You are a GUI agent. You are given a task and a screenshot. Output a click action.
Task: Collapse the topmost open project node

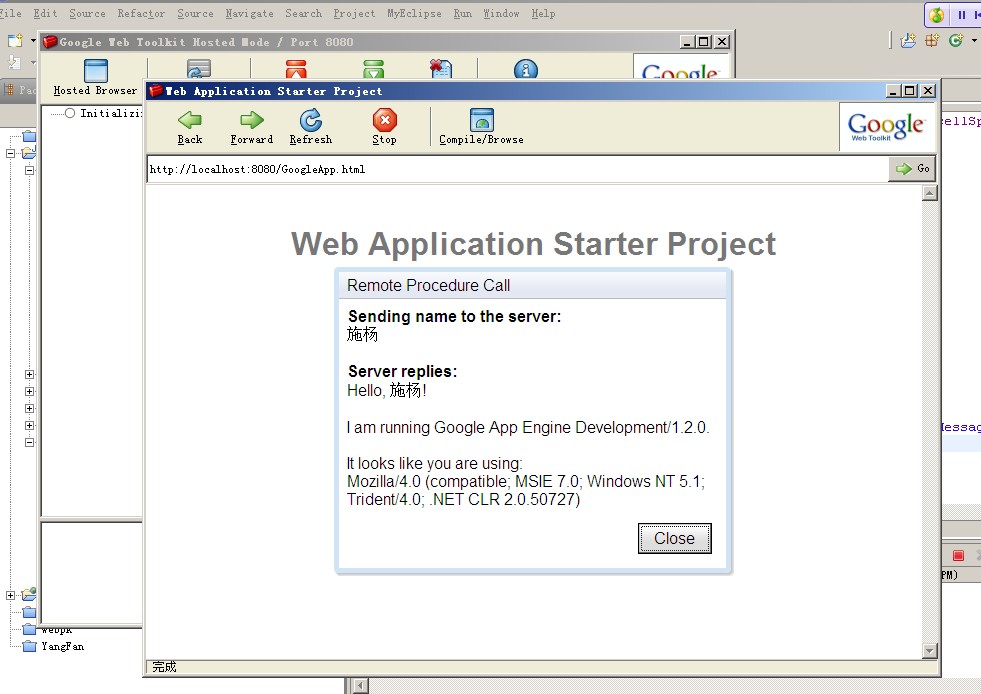11,153
